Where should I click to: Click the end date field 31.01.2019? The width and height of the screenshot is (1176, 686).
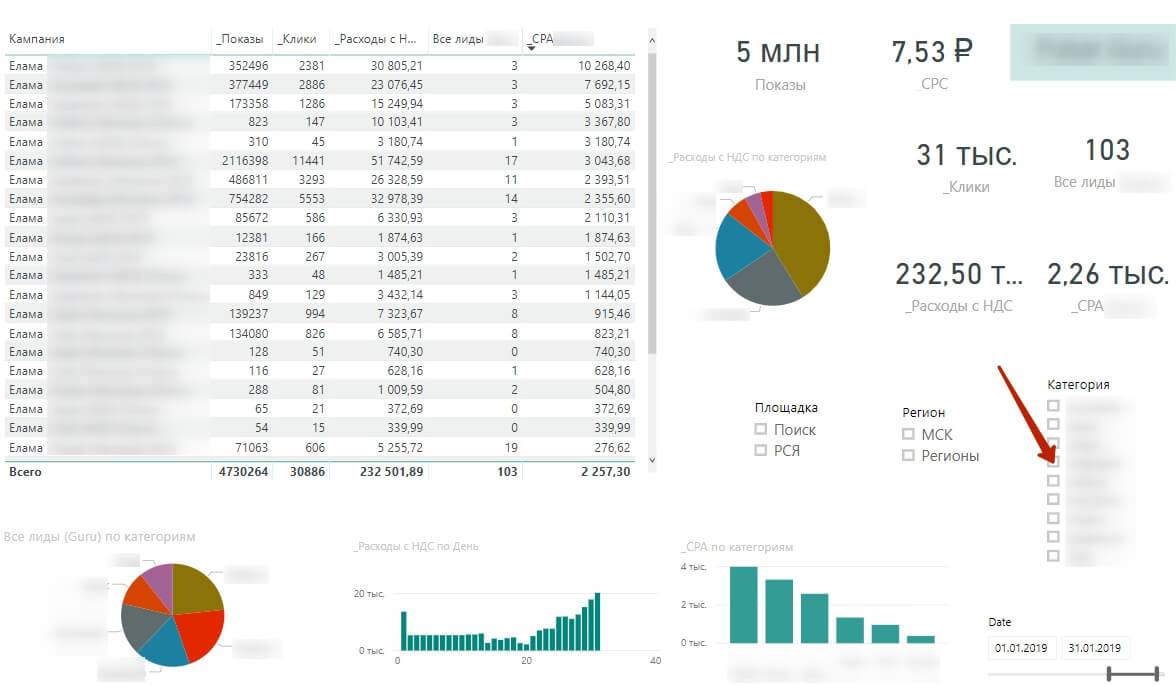1094,648
